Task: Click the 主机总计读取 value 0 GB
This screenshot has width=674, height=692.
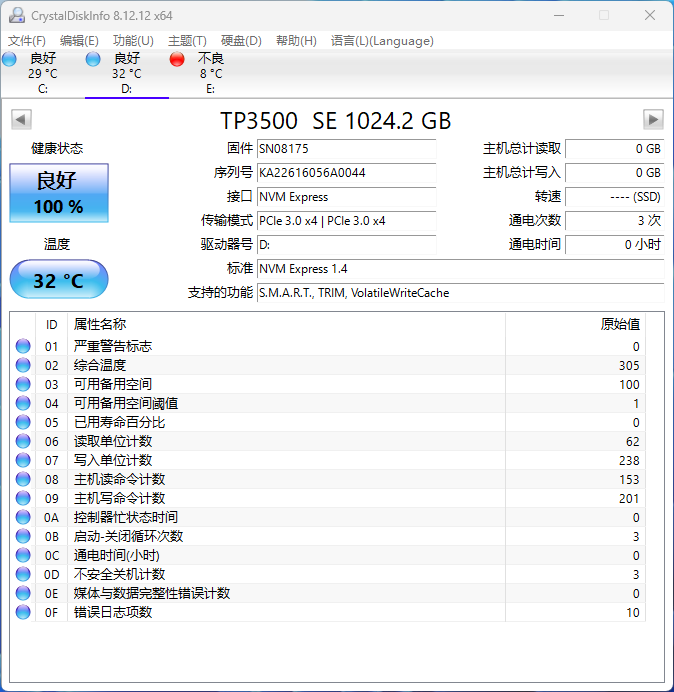Action: coord(614,149)
